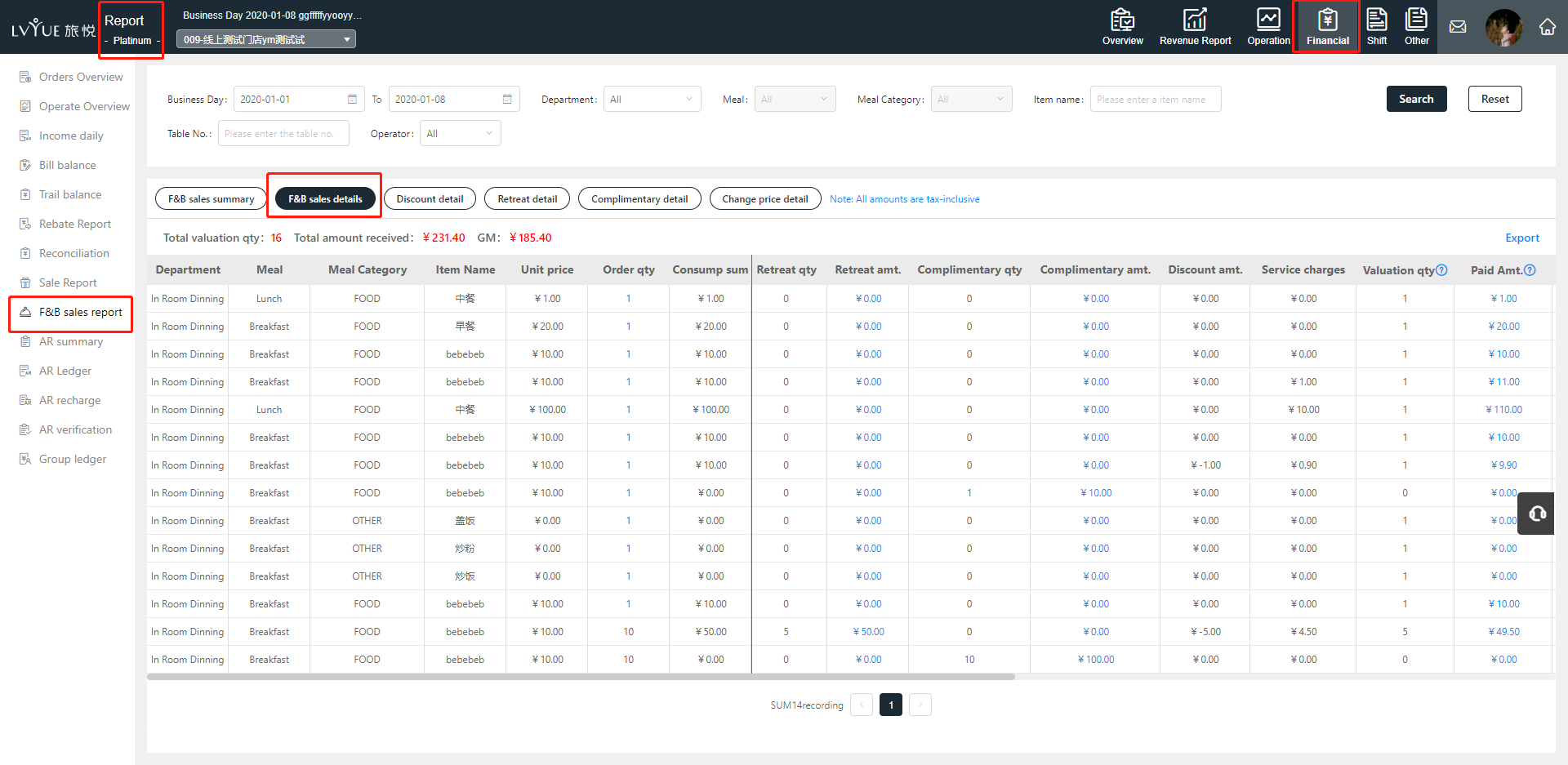Click the ¥49.50 Paid Amt. value
1568x765 pixels.
coord(1503,632)
